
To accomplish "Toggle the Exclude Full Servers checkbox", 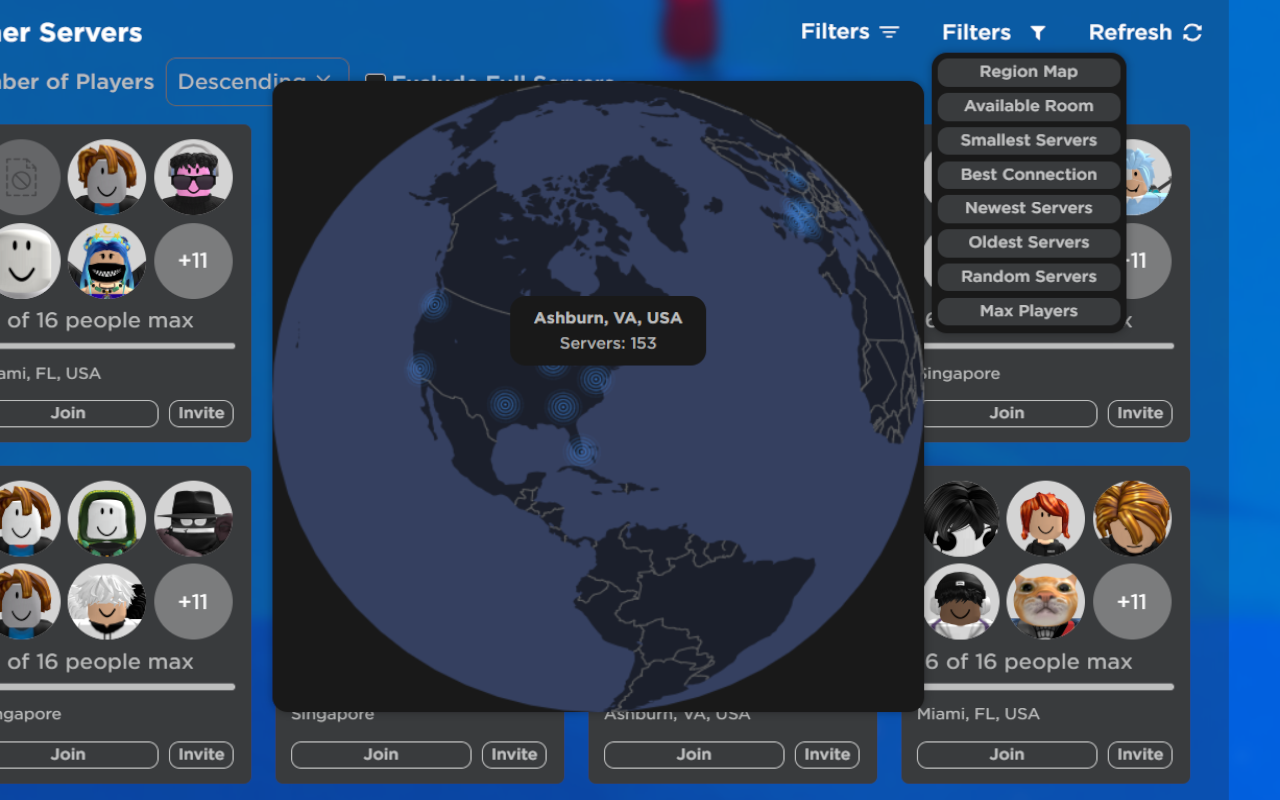I will (x=375, y=82).
